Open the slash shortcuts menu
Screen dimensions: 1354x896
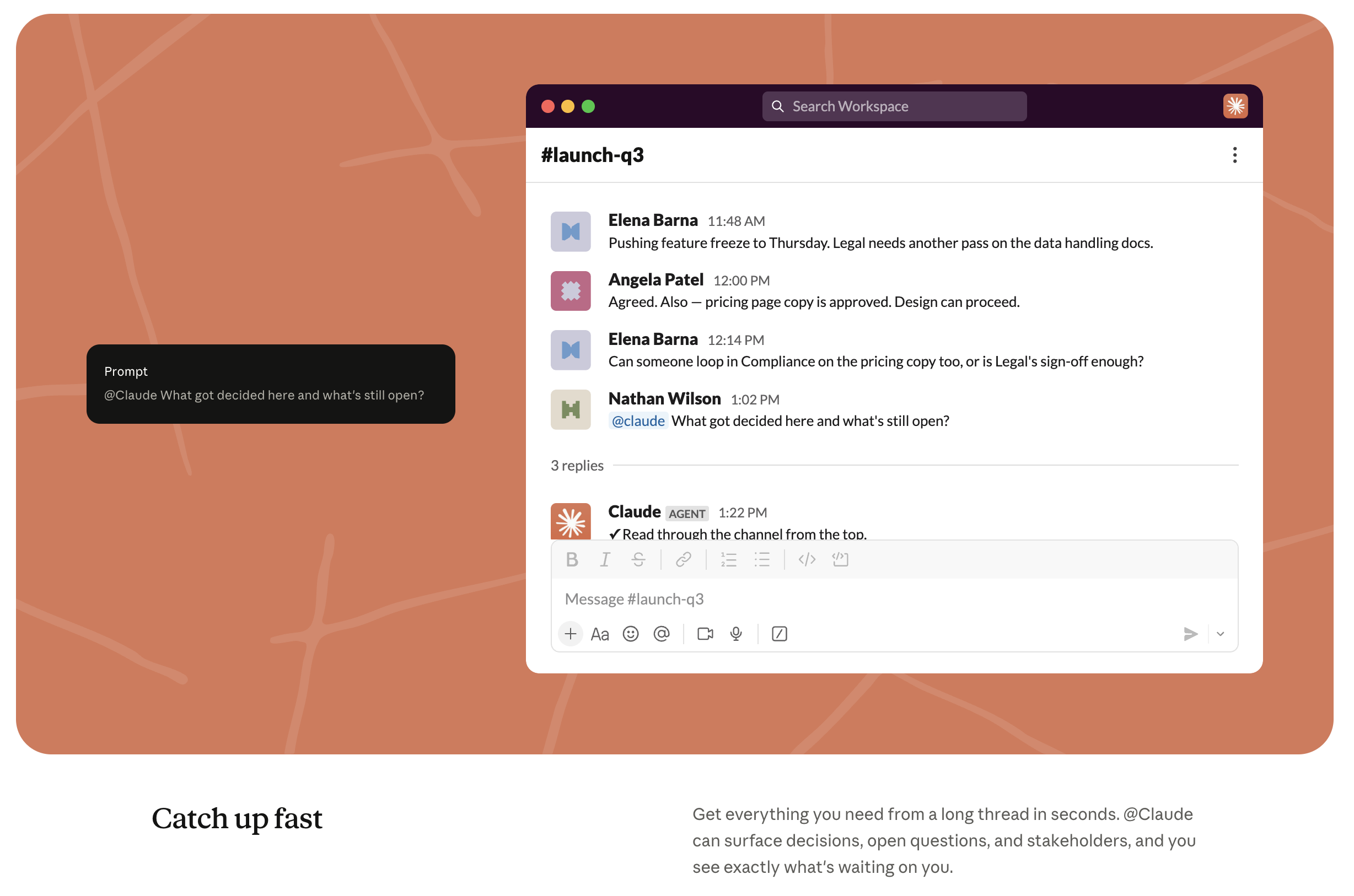click(780, 634)
